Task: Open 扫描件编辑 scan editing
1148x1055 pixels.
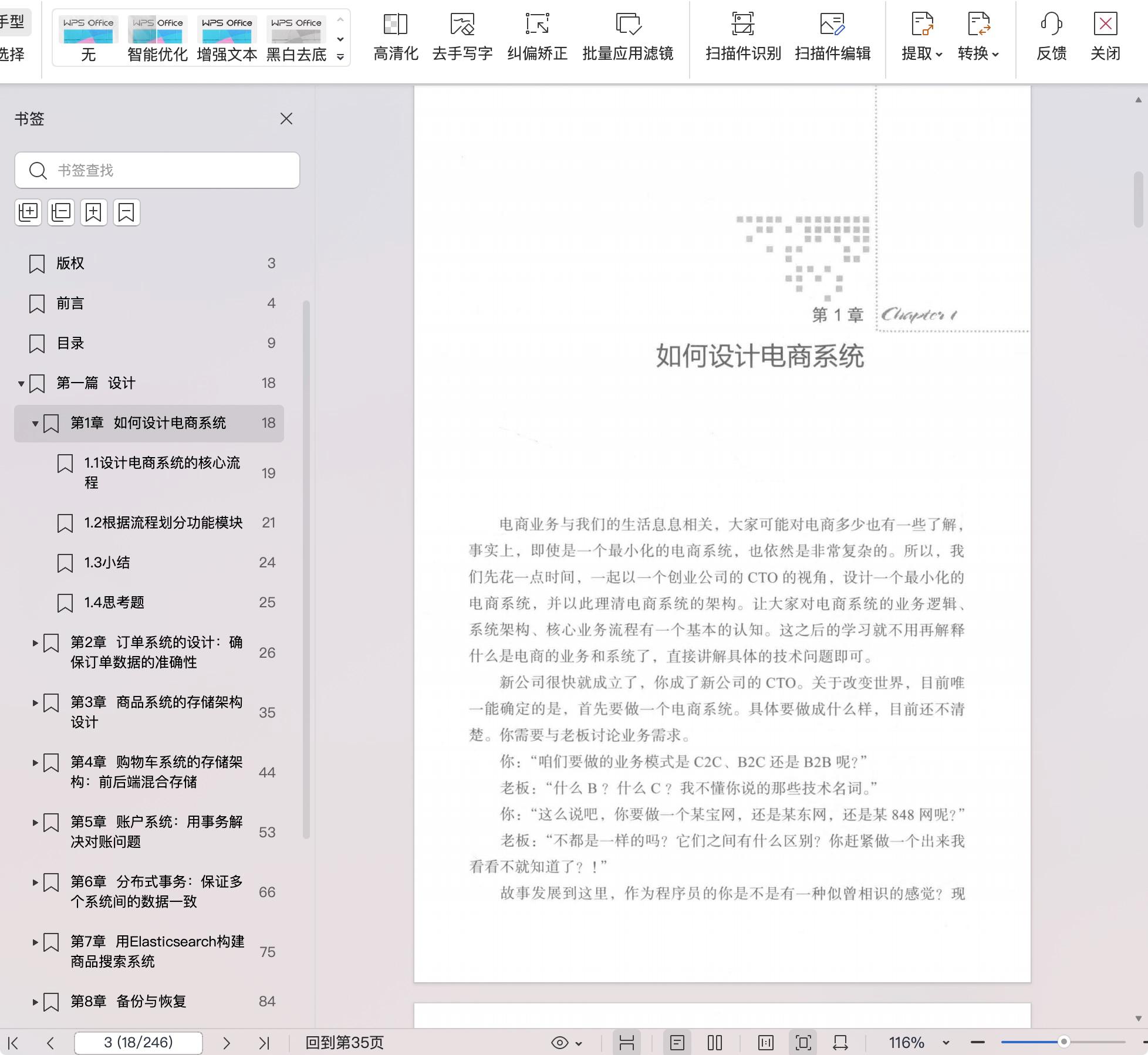Action: (832, 37)
